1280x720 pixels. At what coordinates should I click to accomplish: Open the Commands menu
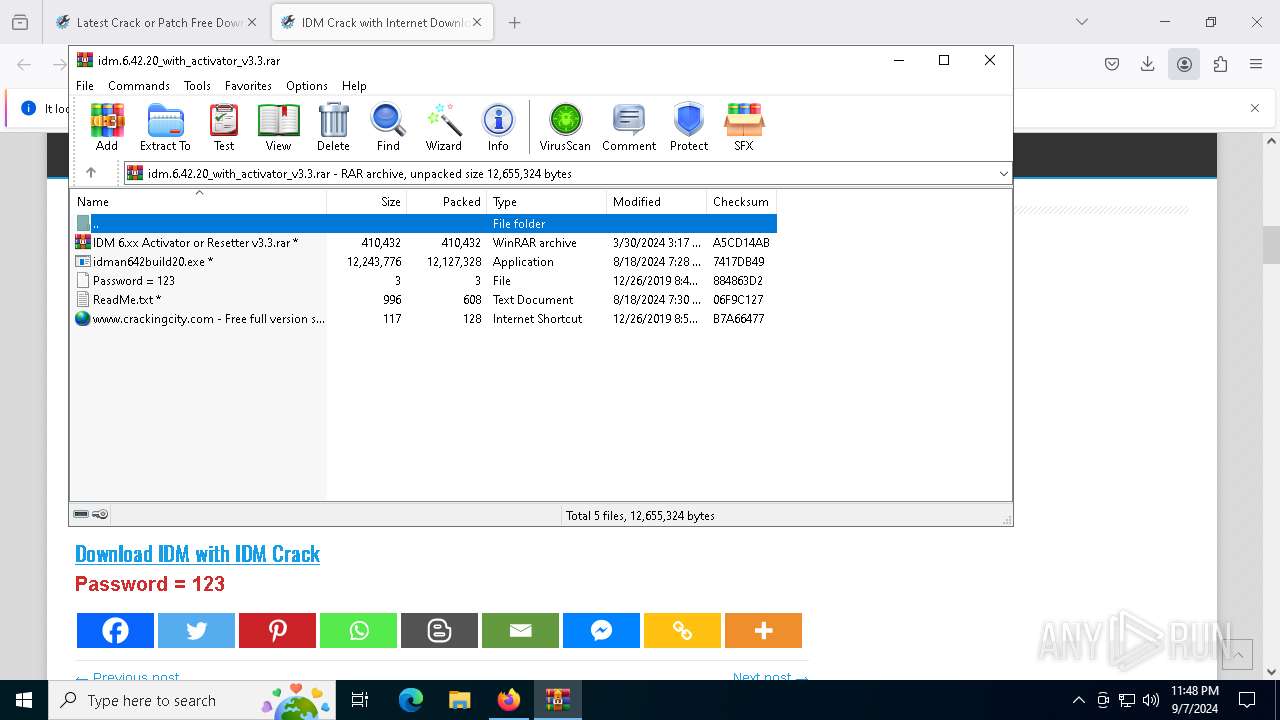point(139,86)
